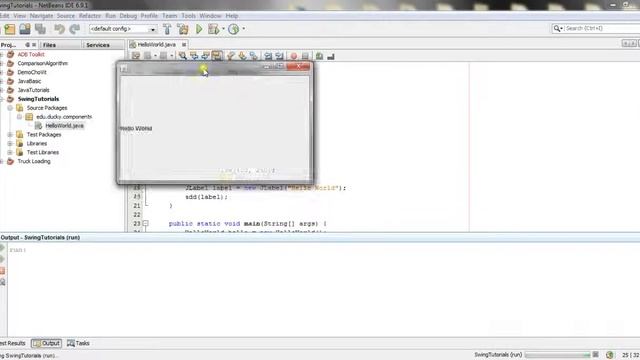Screen dimensions: 640x360
Task: Open the Tools menu
Action: (188, 16)
